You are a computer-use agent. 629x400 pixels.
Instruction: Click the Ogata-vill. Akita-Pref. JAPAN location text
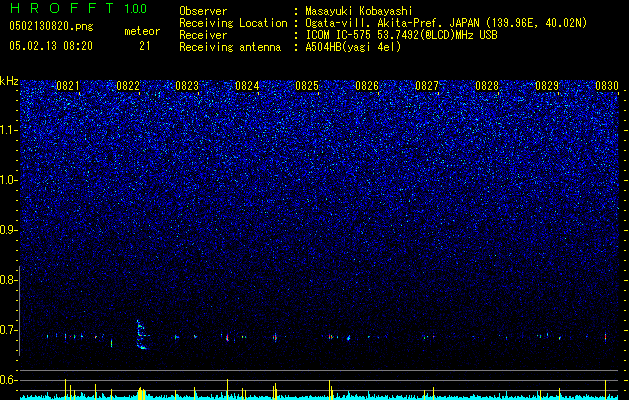446,23
